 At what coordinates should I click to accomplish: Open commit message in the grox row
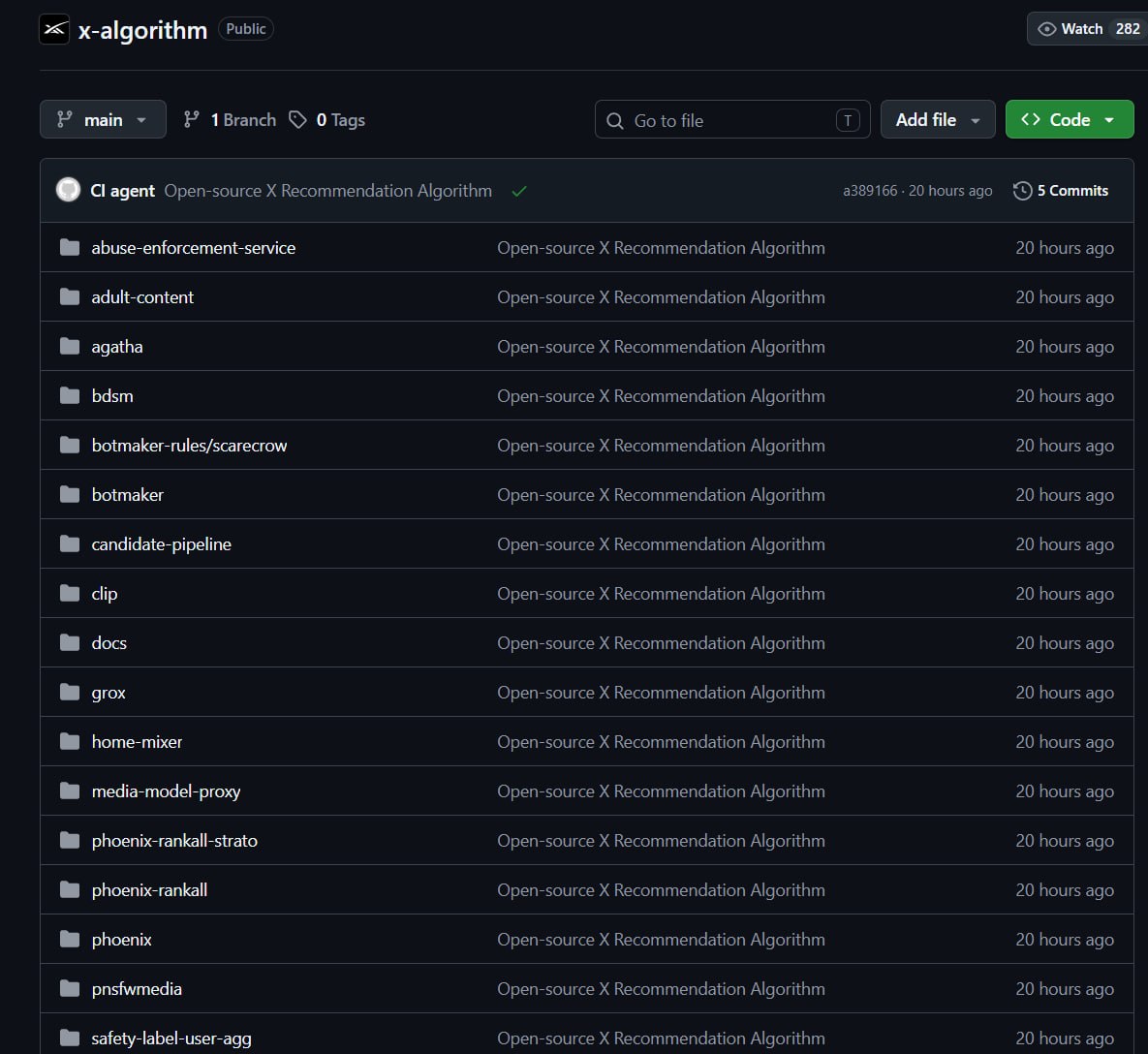661,693
